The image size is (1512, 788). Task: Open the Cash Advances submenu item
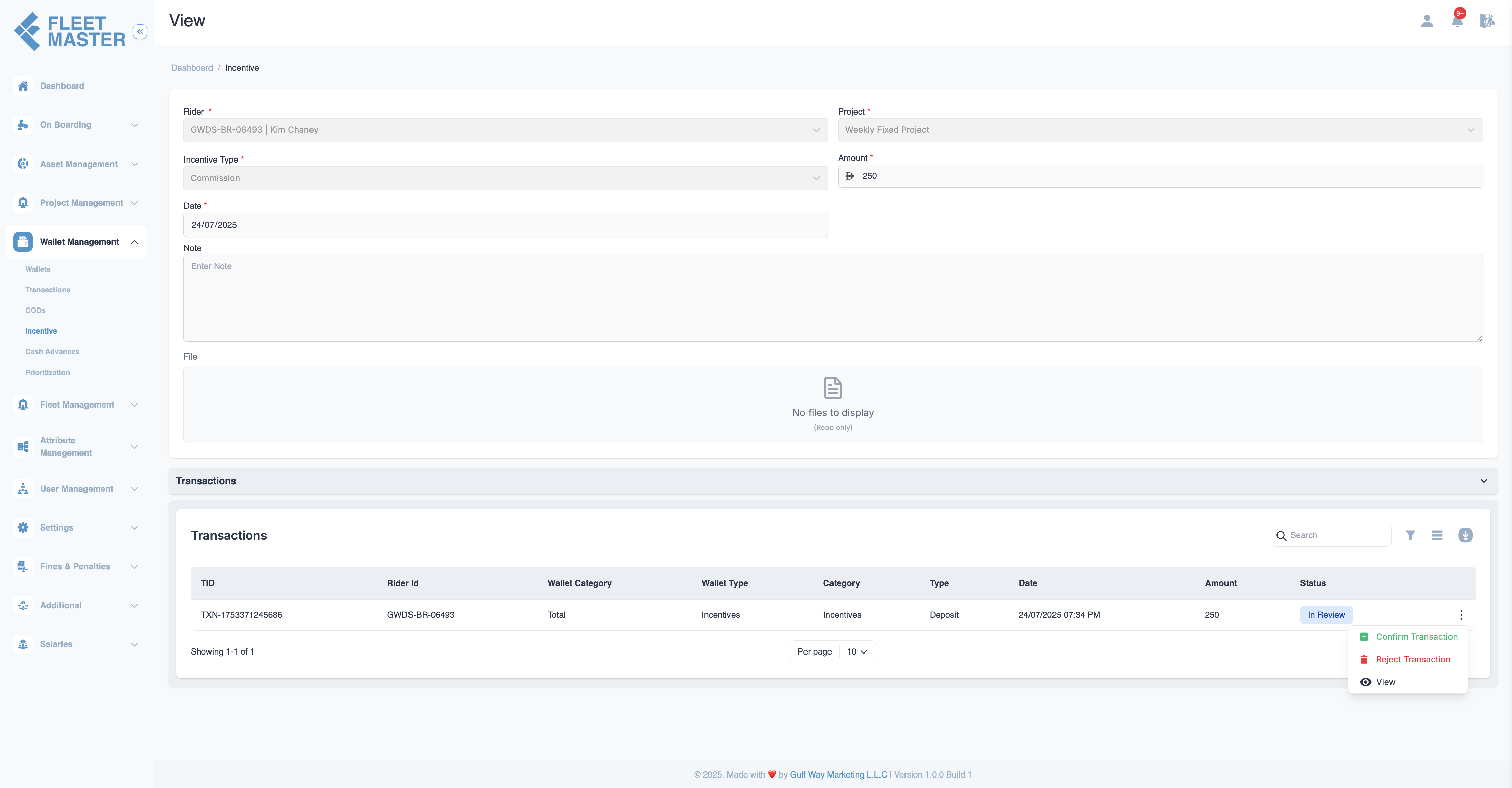52,352
